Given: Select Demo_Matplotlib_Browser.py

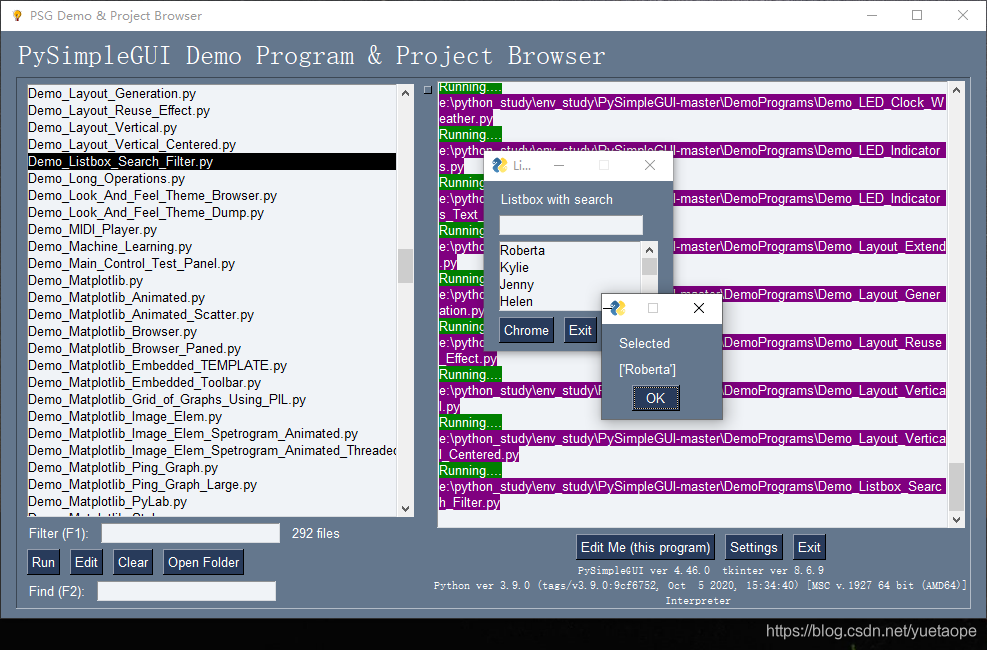Looking at the screenshot, I should [212, 332].
